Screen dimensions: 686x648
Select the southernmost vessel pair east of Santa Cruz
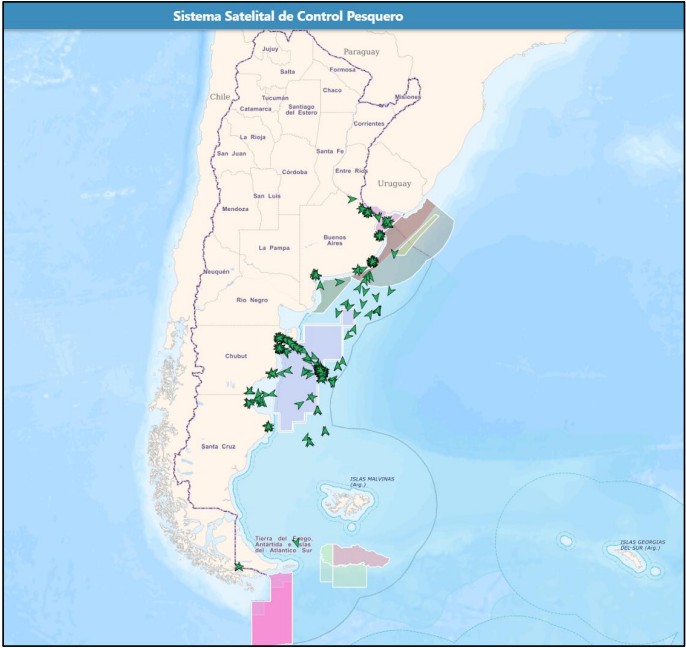pyautogui.click(x=308, y=440)
